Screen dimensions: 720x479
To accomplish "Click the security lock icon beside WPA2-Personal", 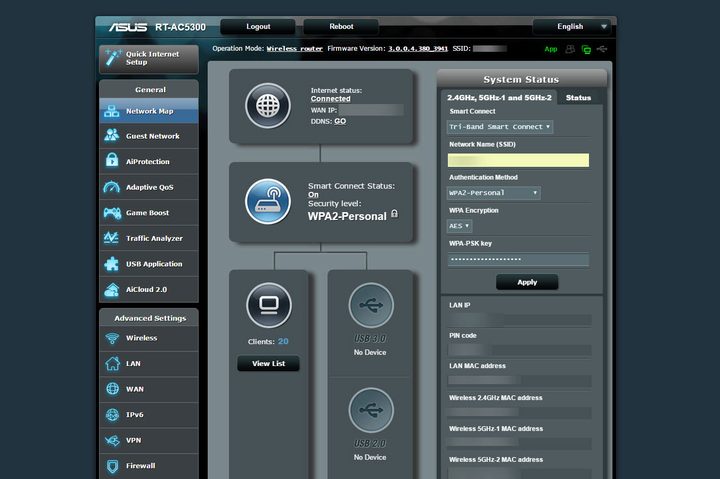I will pos(394,214).
